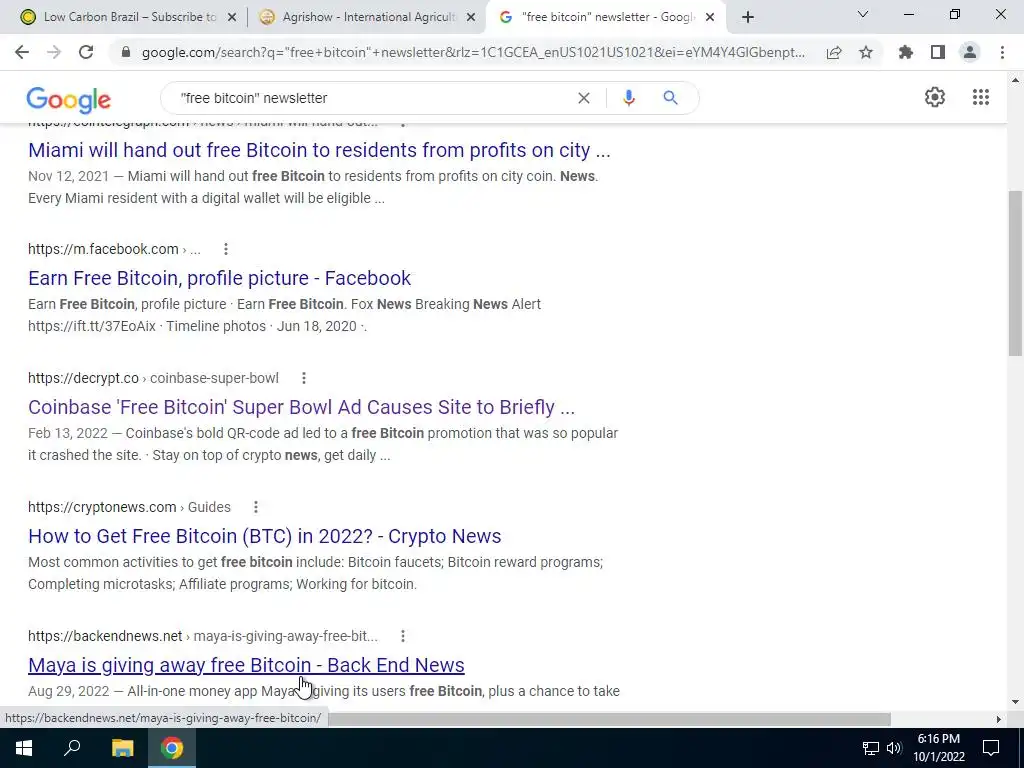Close the Agrishow tab
Viewport: 1024px width, 768px height.
coord(471,17)
